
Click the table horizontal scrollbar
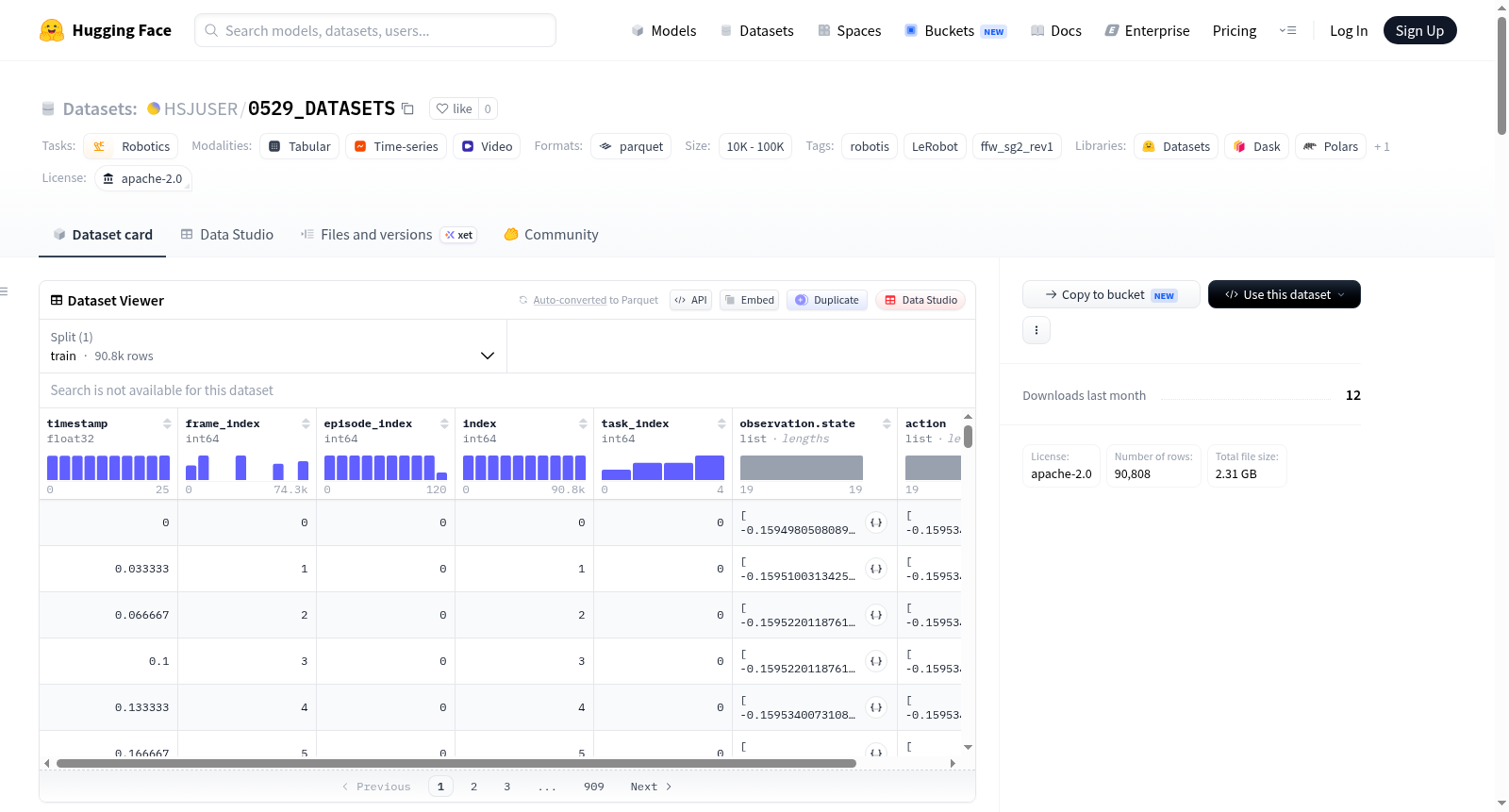pyautogui.click(x=456, y=763)
